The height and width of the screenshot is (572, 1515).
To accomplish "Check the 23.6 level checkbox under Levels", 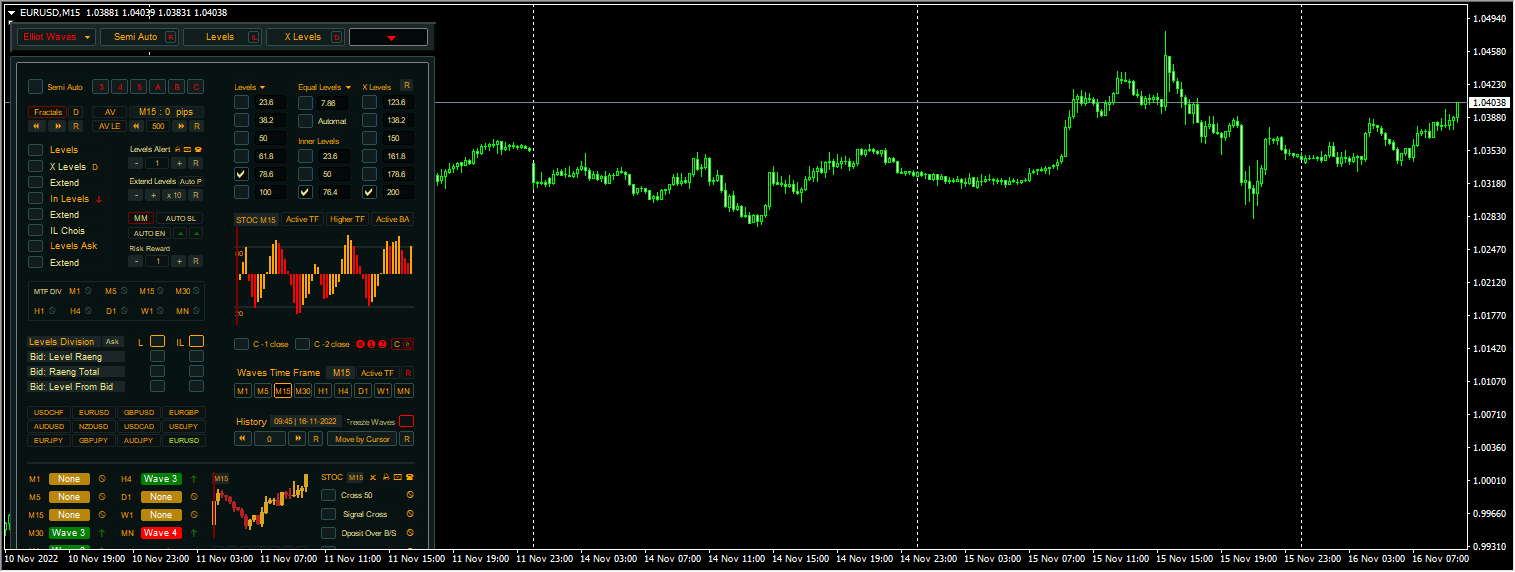I will [x=241, y=102].
